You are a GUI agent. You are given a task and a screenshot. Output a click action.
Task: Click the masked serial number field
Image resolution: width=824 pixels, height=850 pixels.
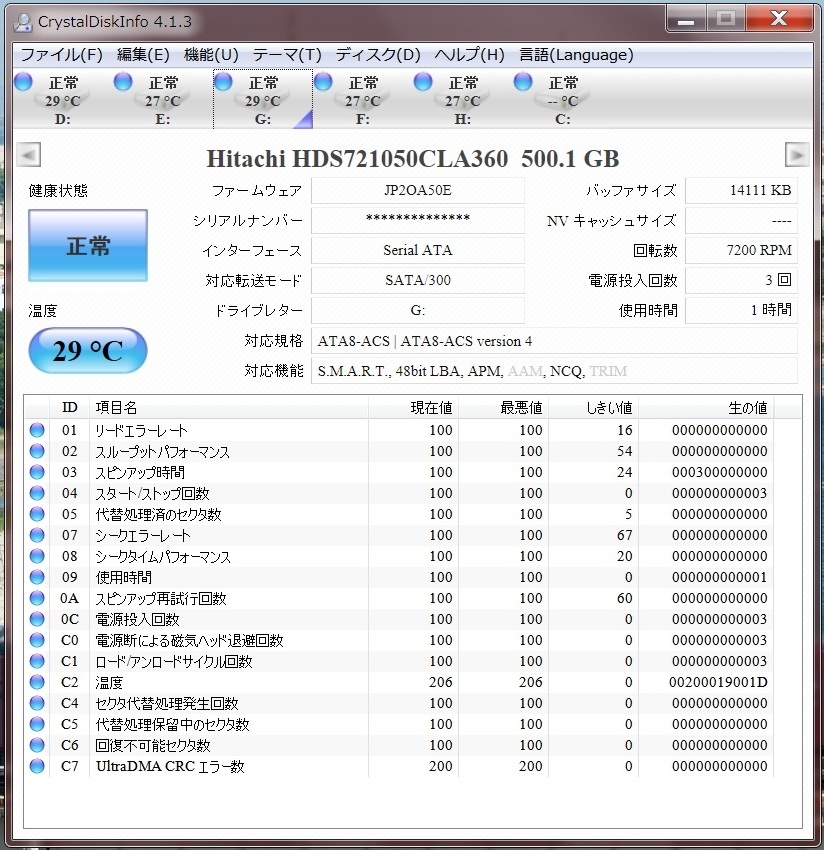[x=417, y=220]
